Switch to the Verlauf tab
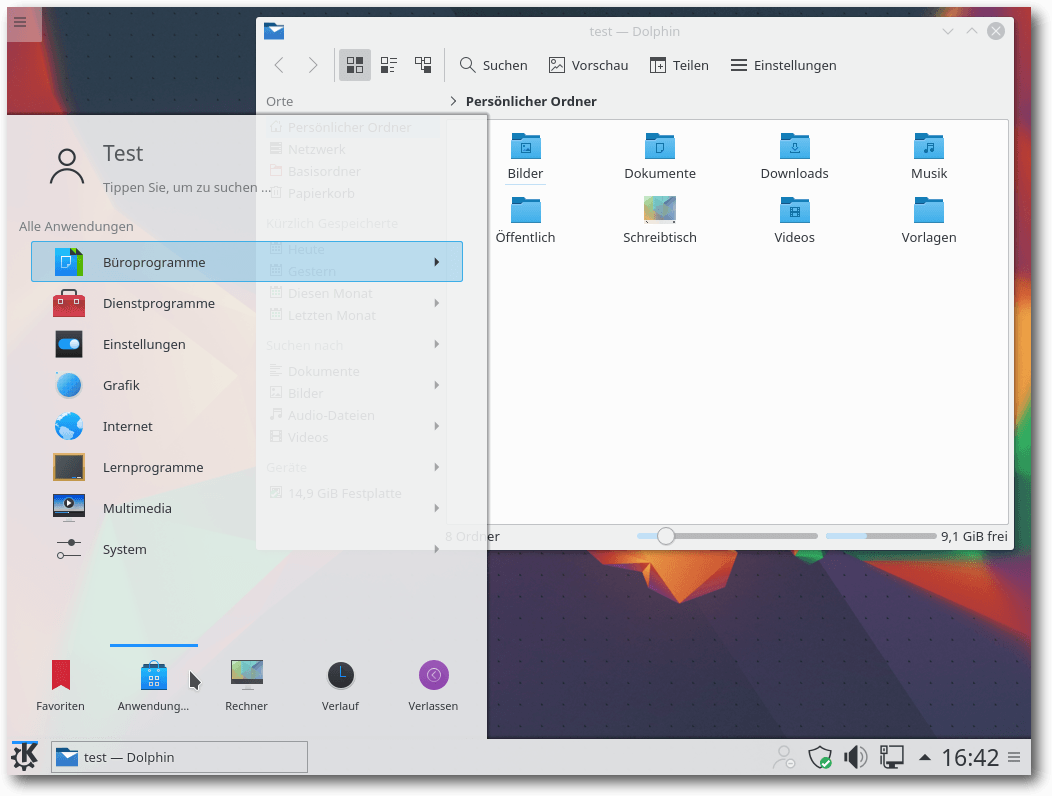Viewport: 1052px width, 796px height. [x=340, y=685]
